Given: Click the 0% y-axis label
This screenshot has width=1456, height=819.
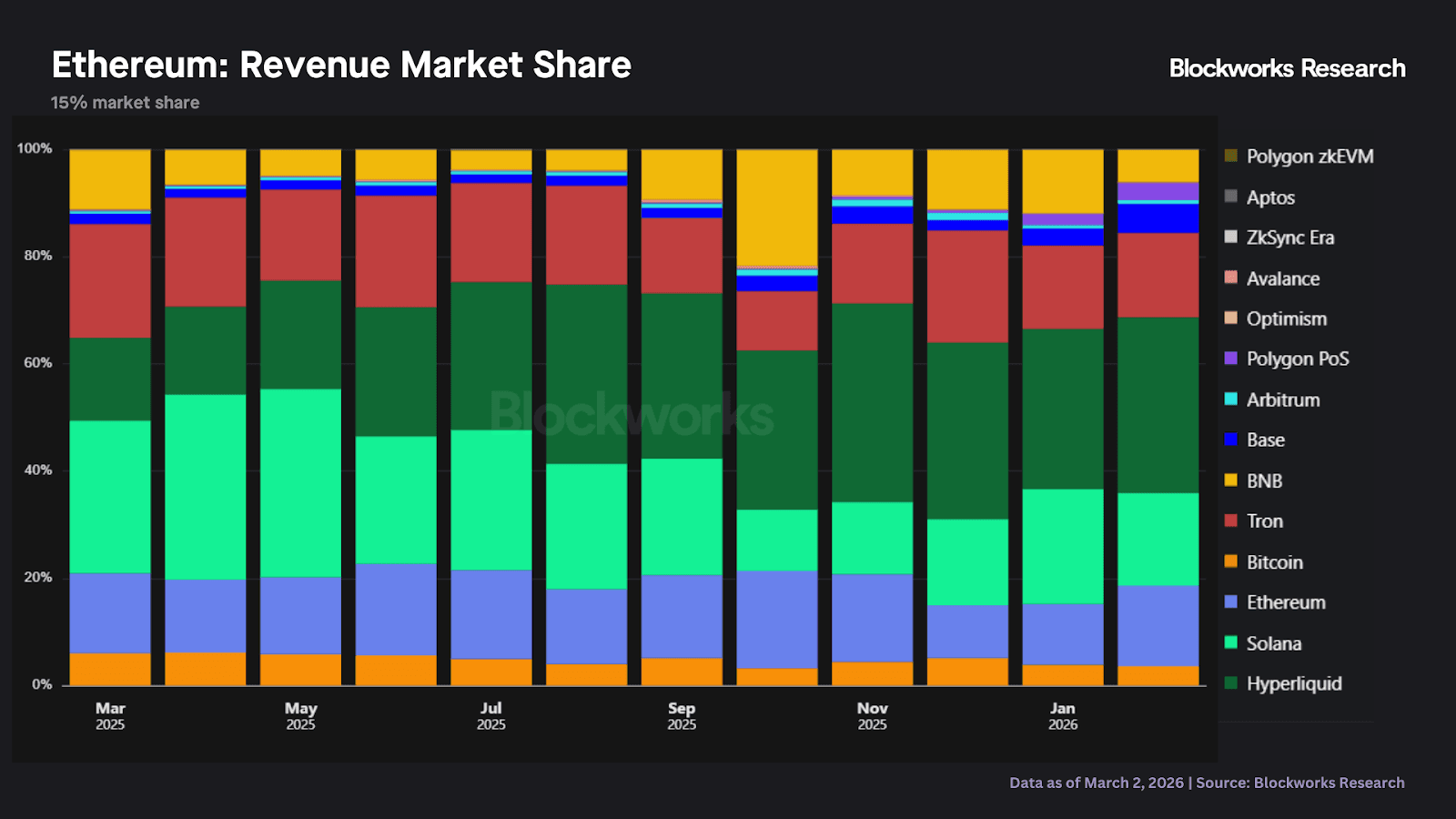Looking at the screenshot, I should (42, 684).
